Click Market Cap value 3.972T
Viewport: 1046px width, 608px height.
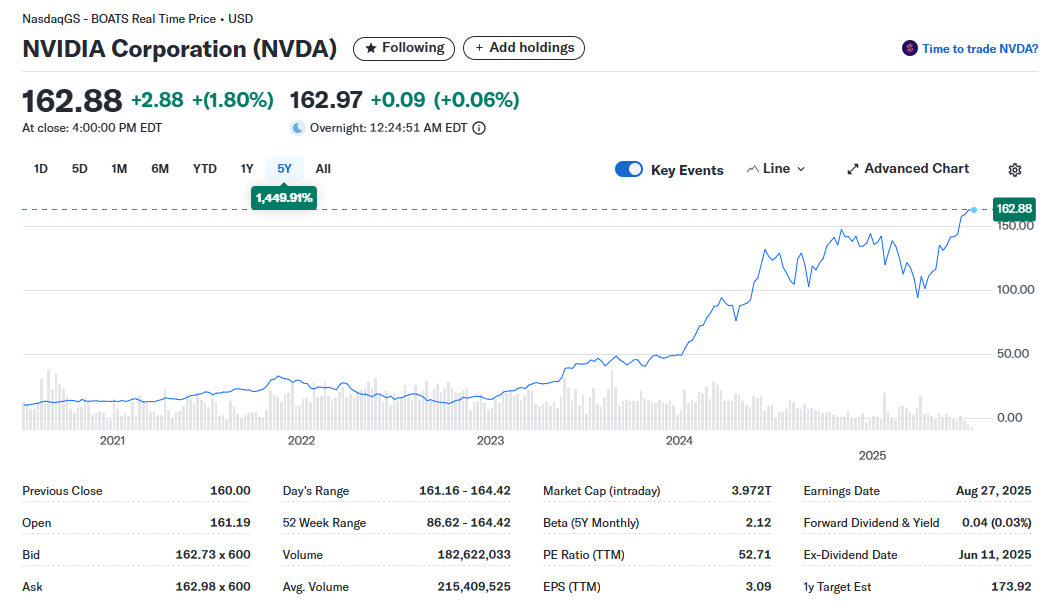click(751, 491)
